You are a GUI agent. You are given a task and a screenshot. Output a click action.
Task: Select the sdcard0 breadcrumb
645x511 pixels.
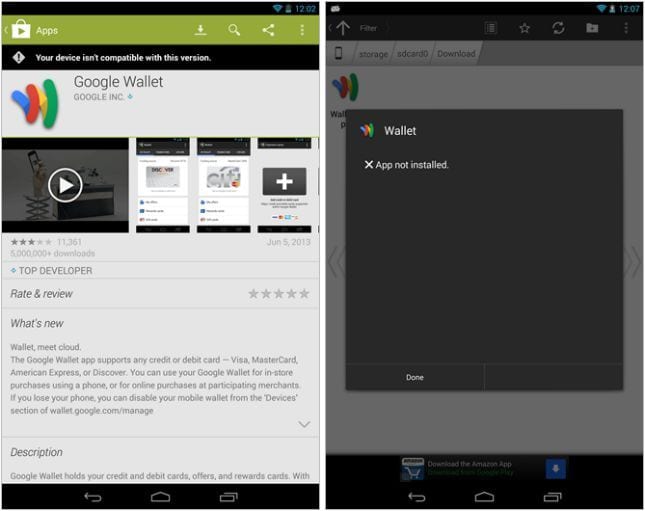(413, 54)
